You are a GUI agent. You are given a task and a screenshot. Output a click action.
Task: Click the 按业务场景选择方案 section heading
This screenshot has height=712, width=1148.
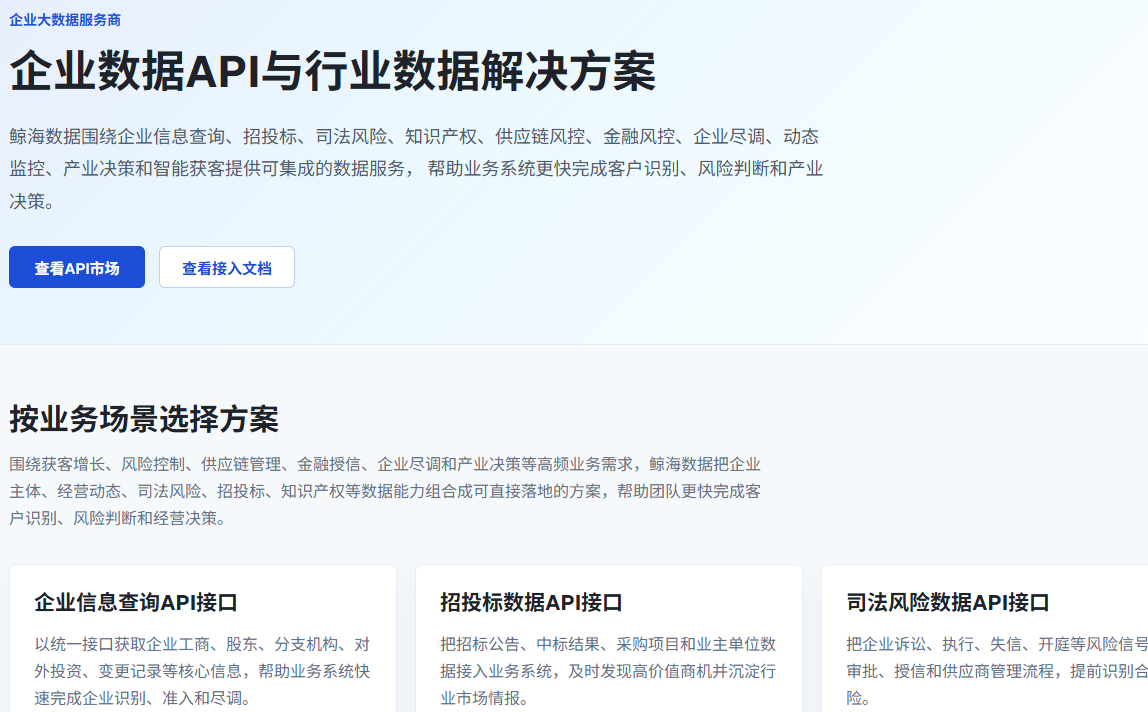pos(144,419)
